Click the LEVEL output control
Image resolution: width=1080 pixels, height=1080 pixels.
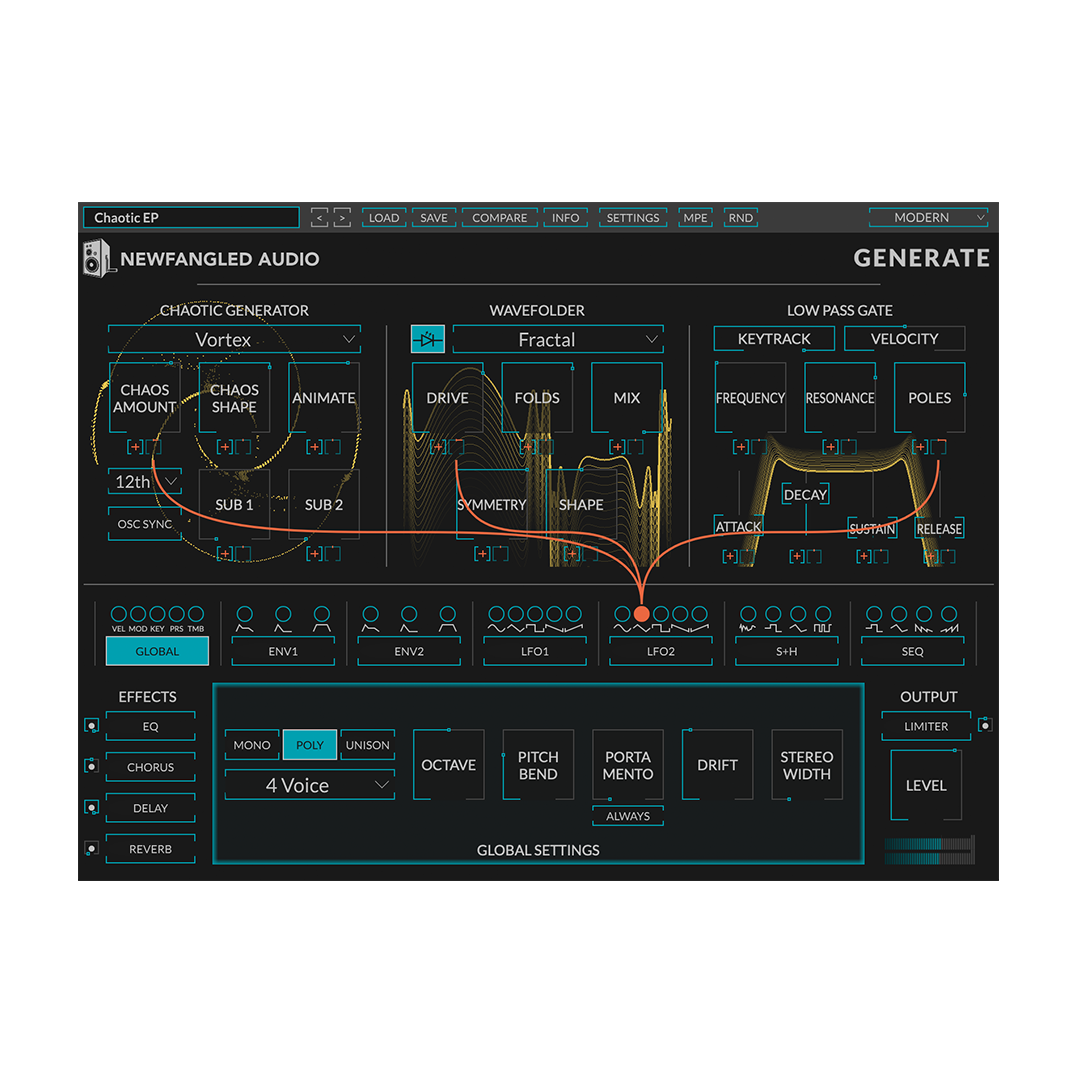click(926, 785)
